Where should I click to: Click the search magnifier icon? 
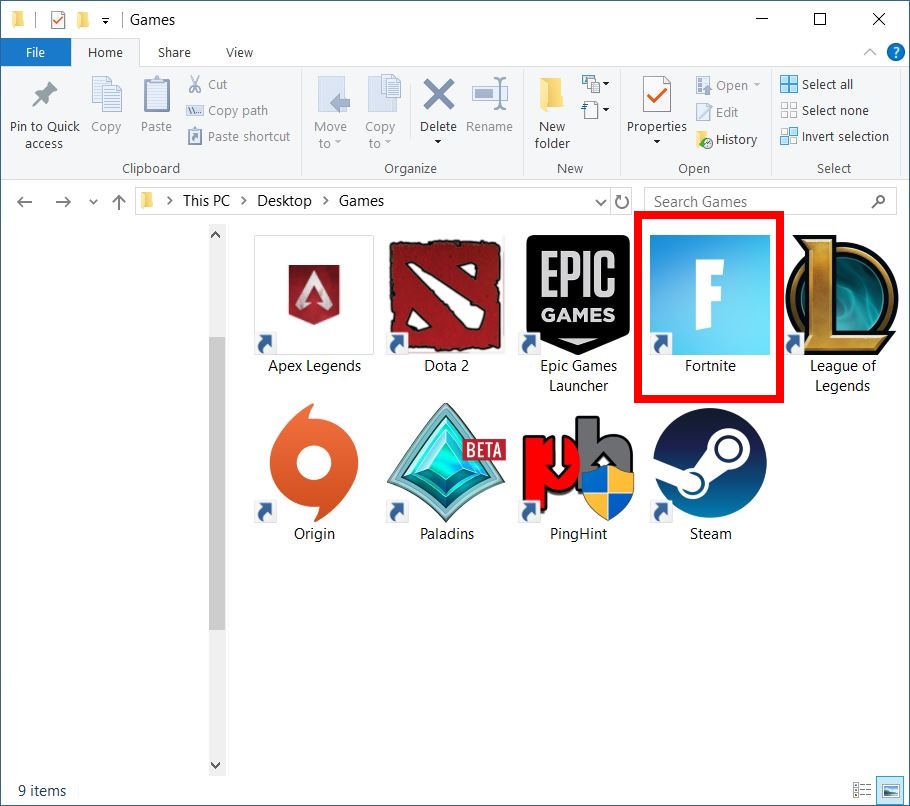click(x=879, y=201)
